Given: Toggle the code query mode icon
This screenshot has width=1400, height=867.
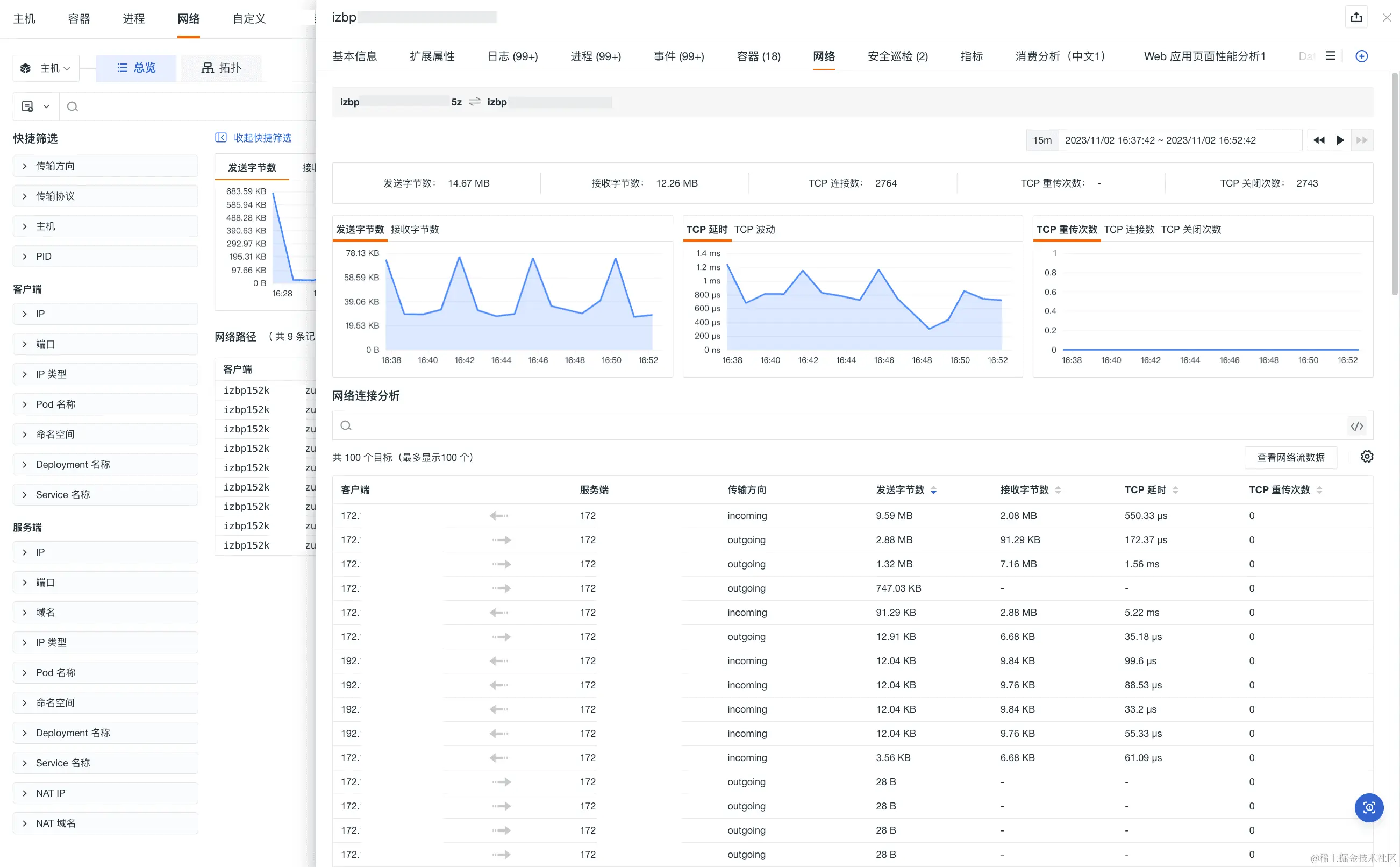Looking at the screenshot, I should click(x=1356, y=425).
